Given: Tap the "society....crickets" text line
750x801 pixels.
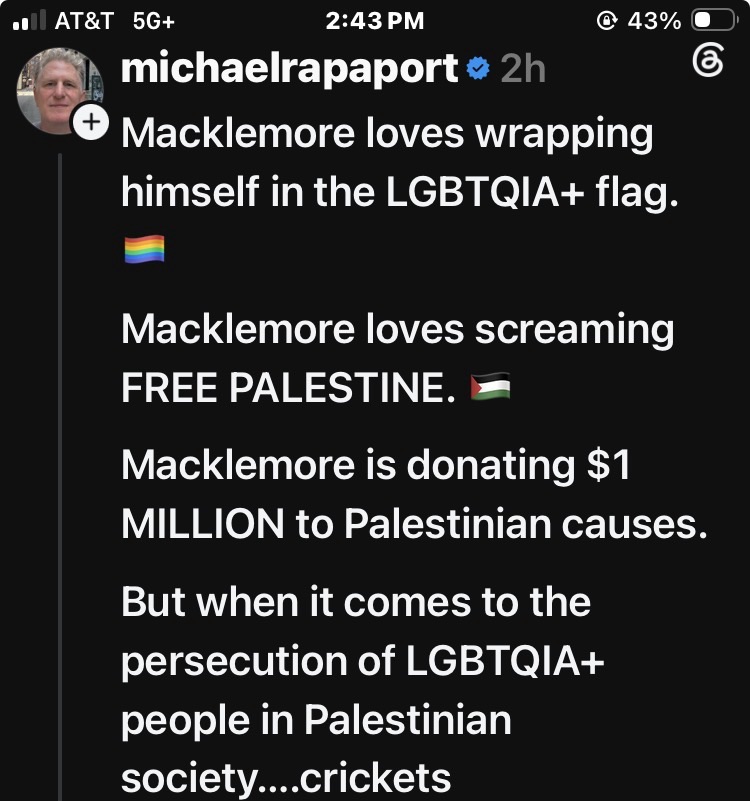Looking at the screenshot, I should click(286, 779).
